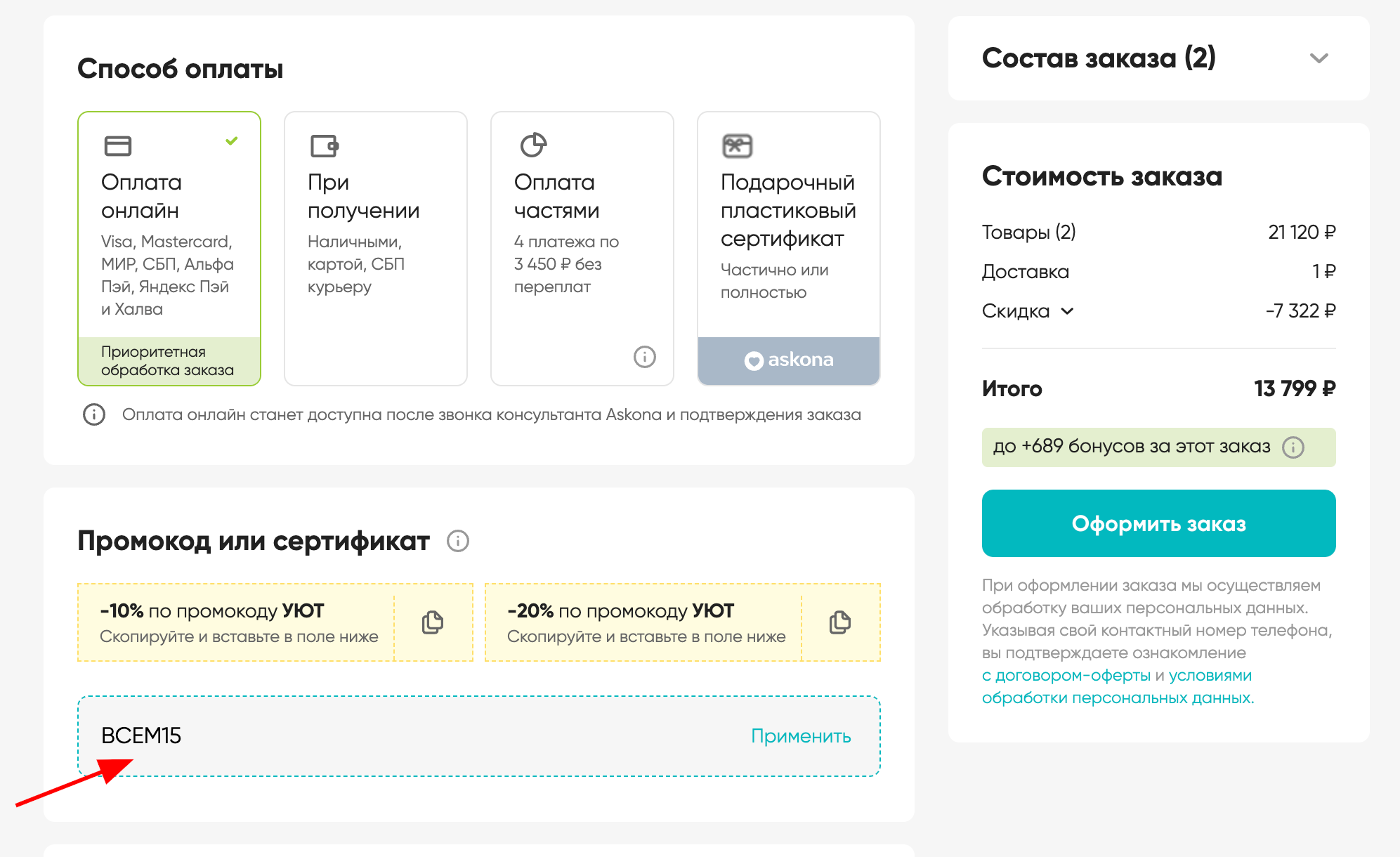Open promo code info tooltip

pyautogui.click(x=458, y=541)
